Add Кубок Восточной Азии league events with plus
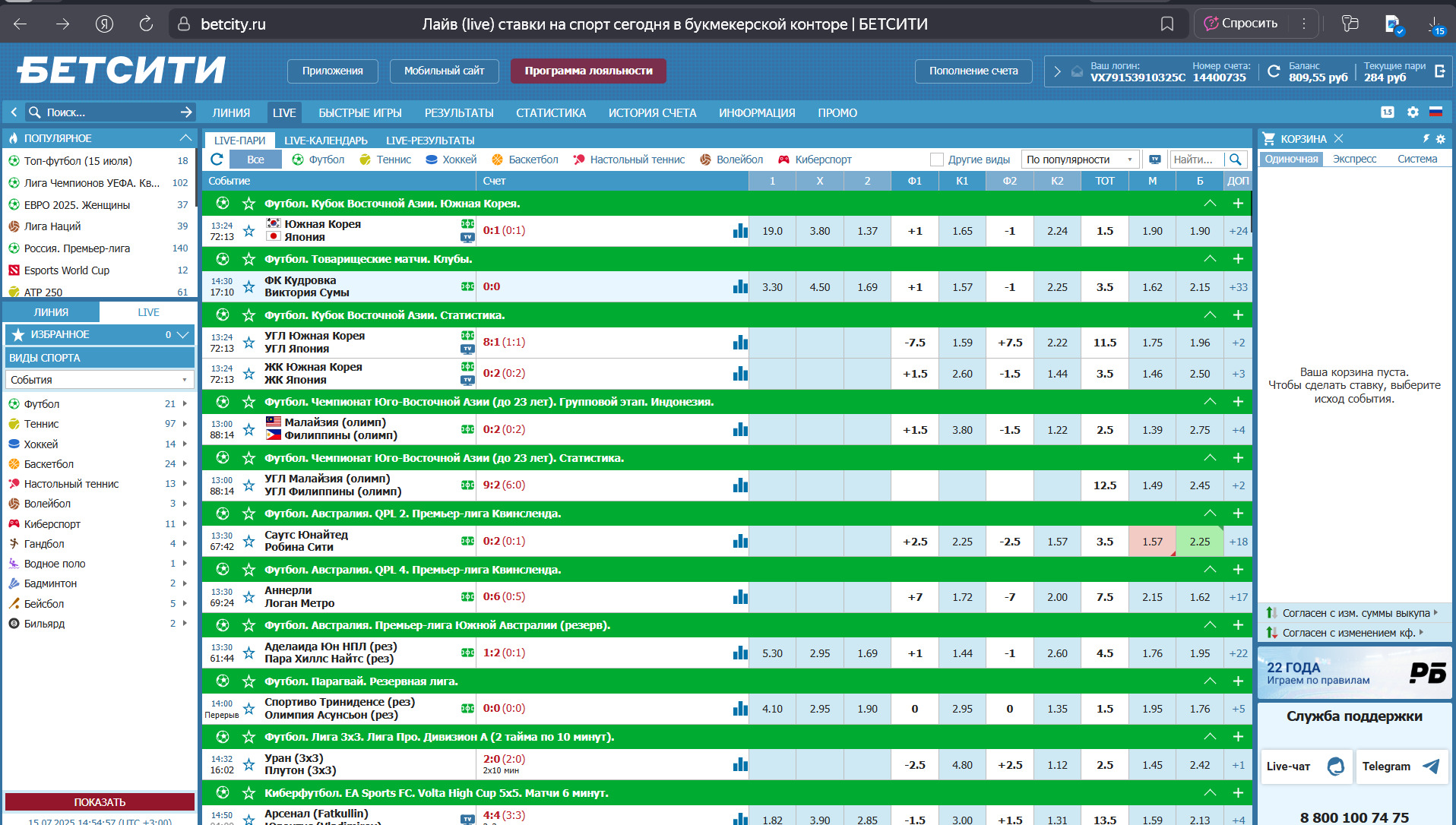Viewport: 1456px width, 825px height. point(1238,204)
